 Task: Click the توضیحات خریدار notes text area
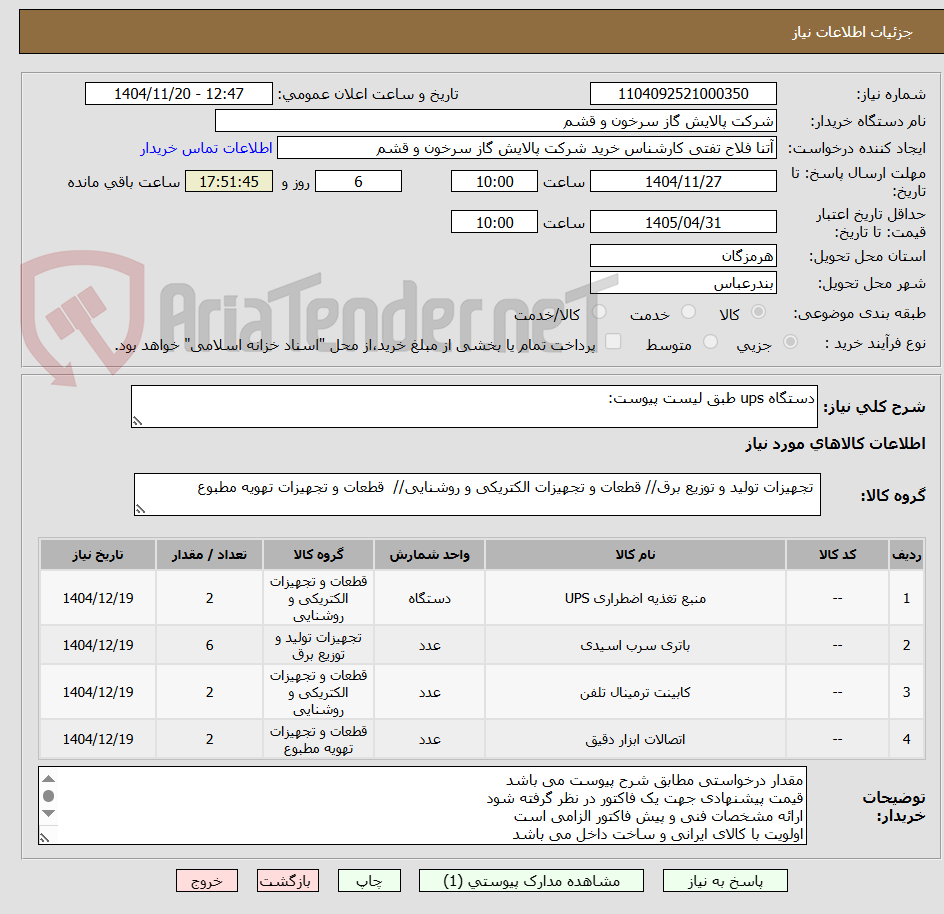tap(422, 805)
